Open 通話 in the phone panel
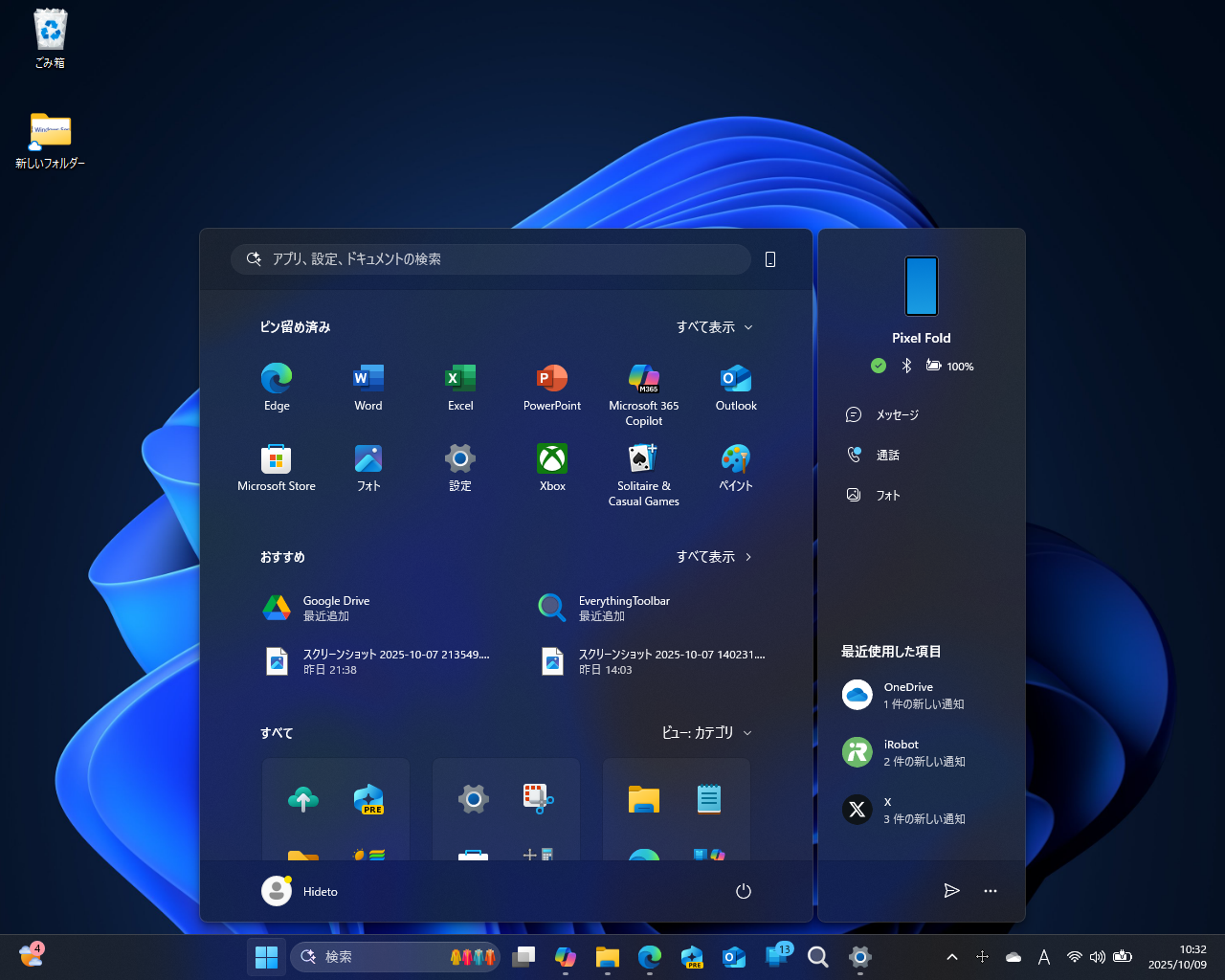The height and width of the screenshot is (980, 1225). point(885,455)
